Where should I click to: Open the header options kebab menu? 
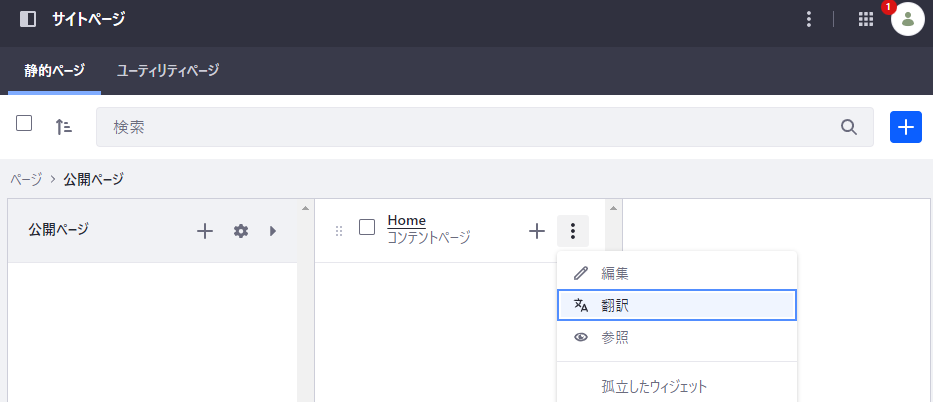pyautogui.click(x=808, y=19)
